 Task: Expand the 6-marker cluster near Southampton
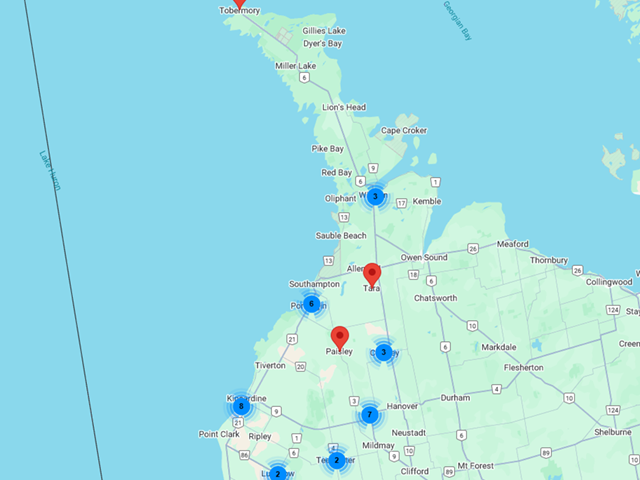(311, 304)
